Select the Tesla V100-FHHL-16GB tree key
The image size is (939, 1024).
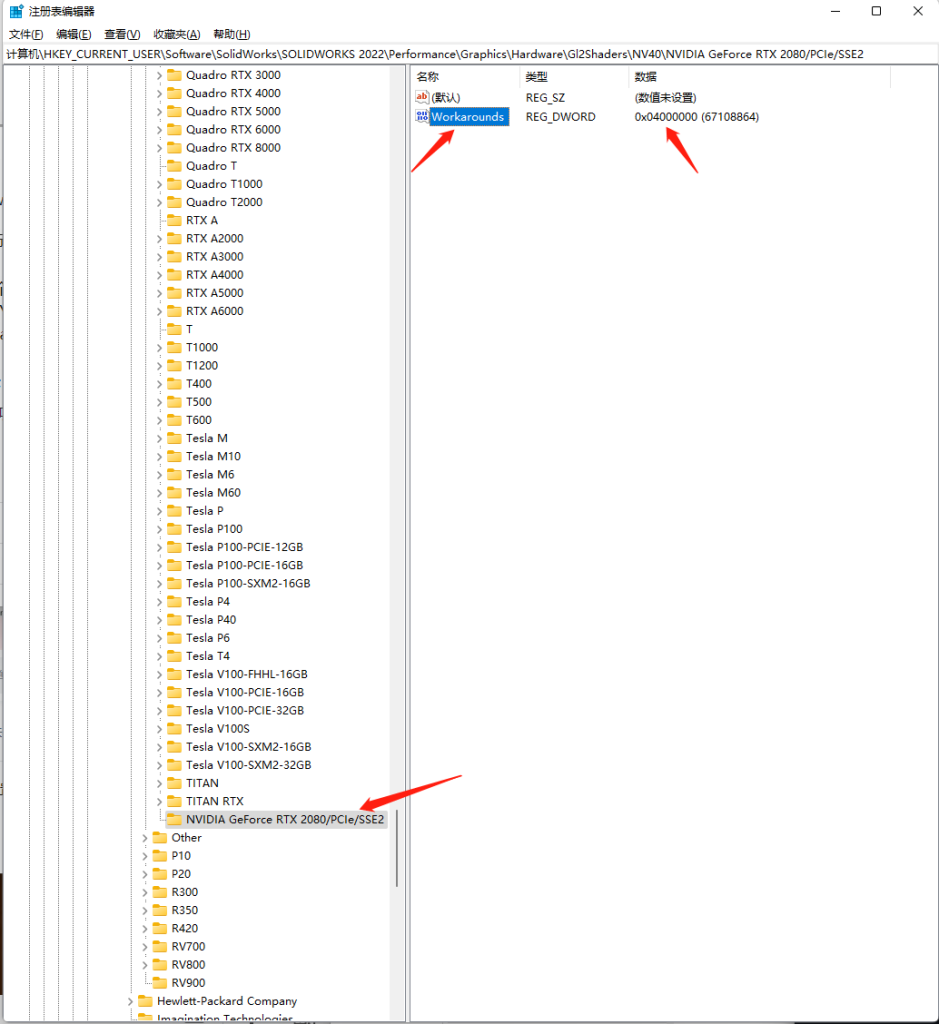[246, 674]
